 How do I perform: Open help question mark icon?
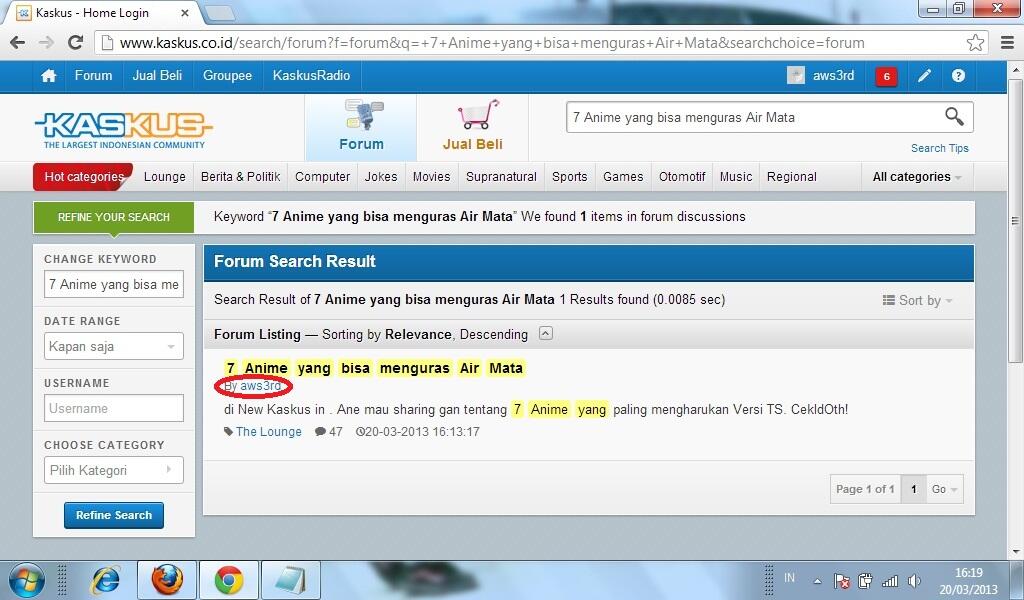click(x=958, y=76)
